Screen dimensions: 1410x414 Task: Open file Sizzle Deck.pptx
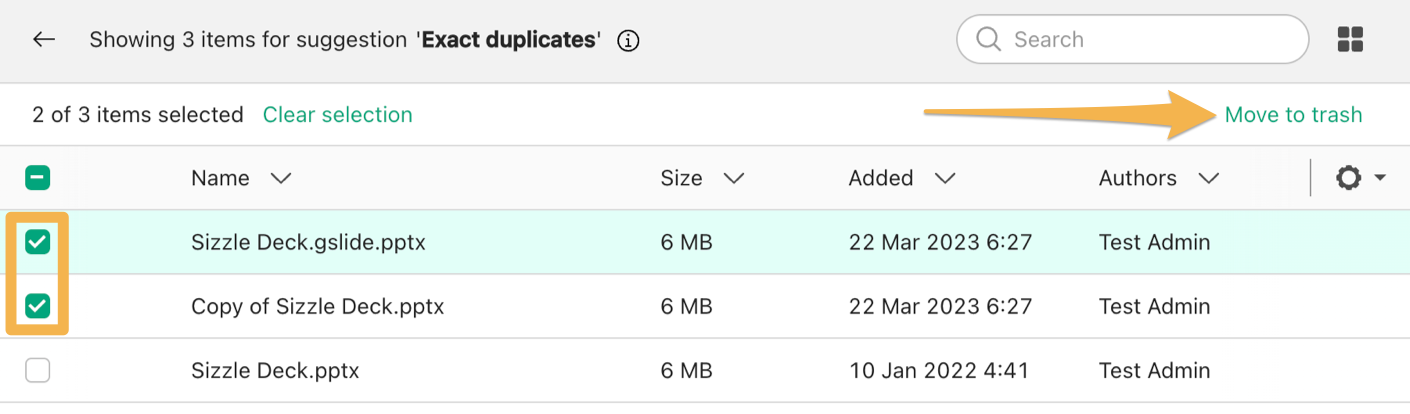[275, 371]
